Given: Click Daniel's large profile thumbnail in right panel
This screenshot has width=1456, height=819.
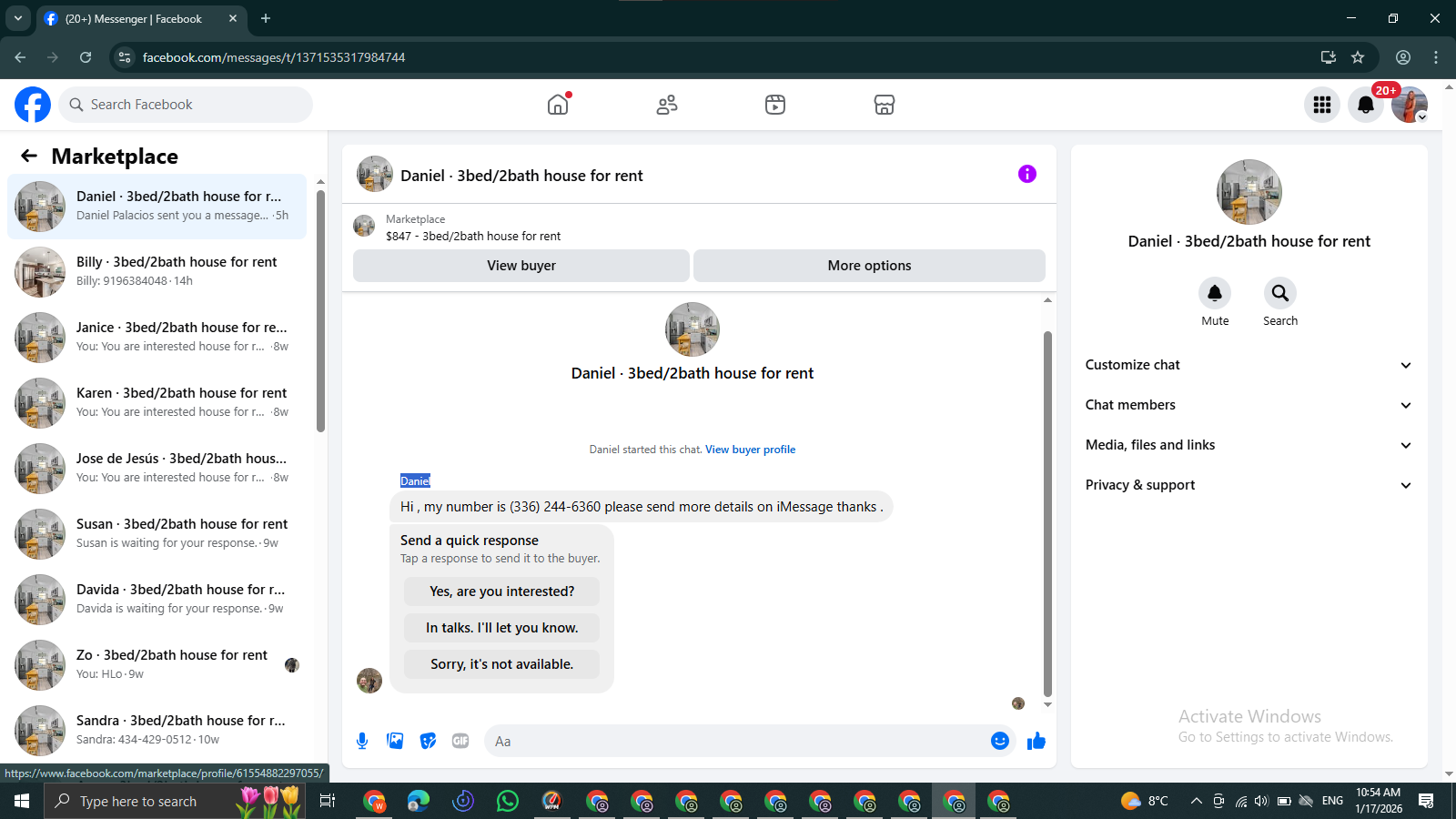Looking at the screenshot, I should pos(1249,192).
